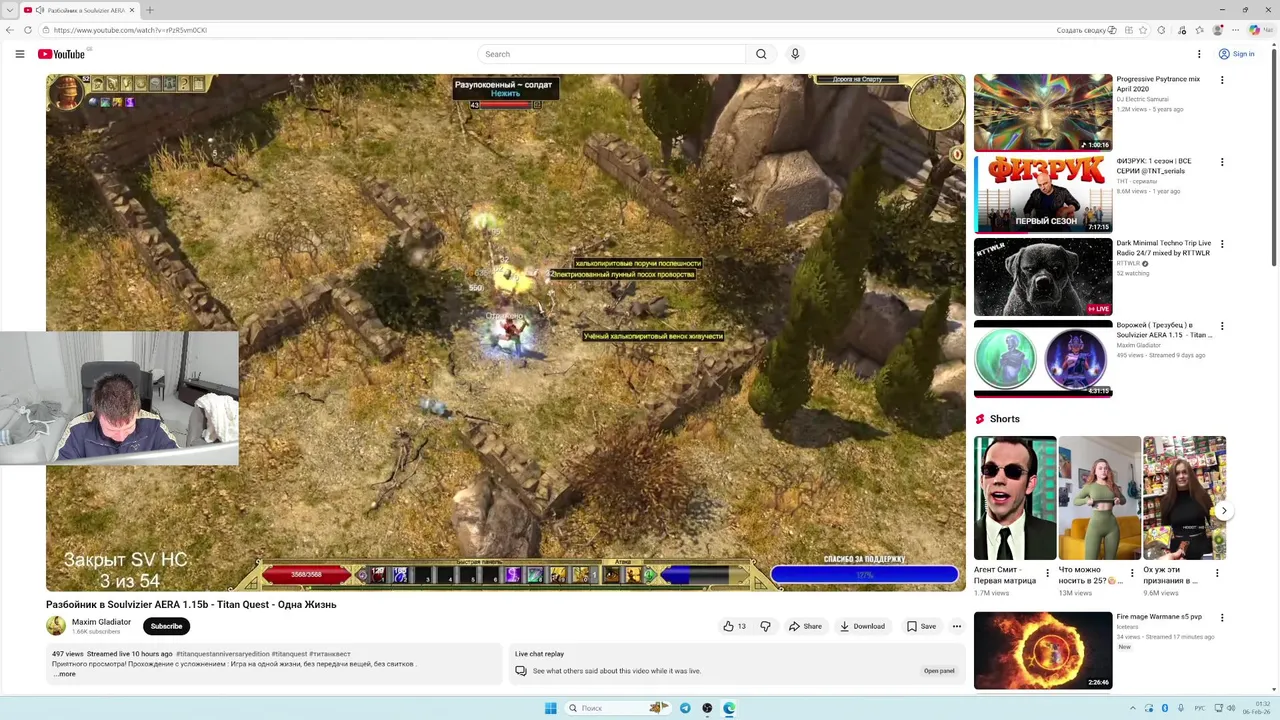
Task: Focus the browser address bar URL
Action: 130,30
